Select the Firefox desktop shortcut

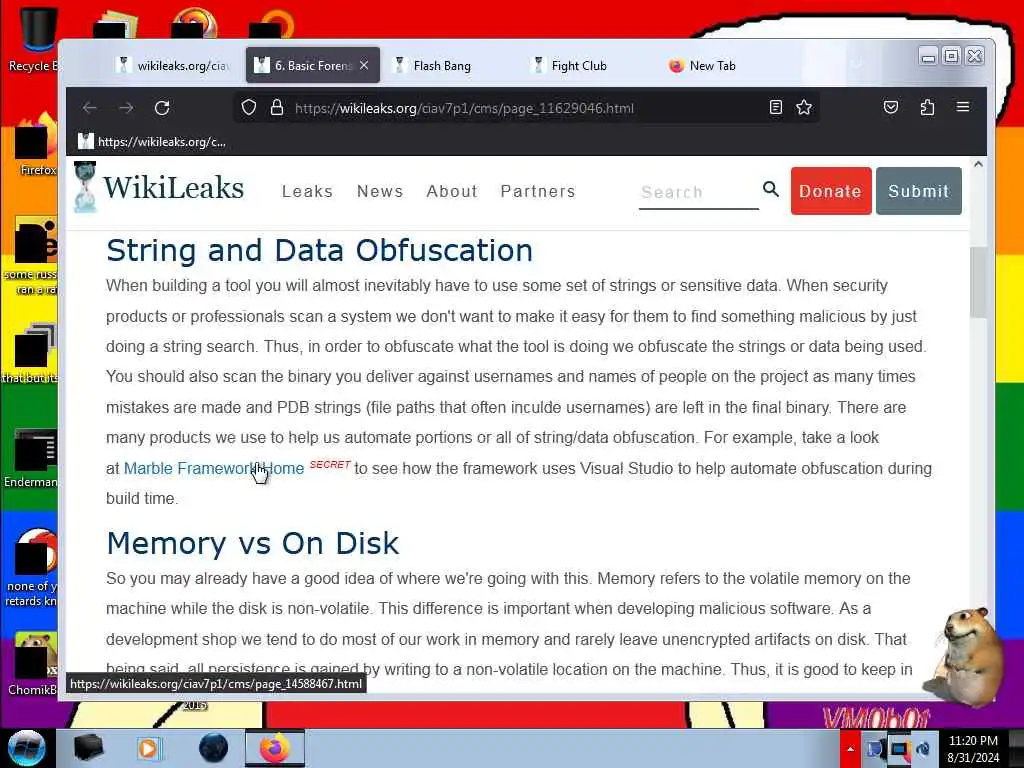click(37, 145)
